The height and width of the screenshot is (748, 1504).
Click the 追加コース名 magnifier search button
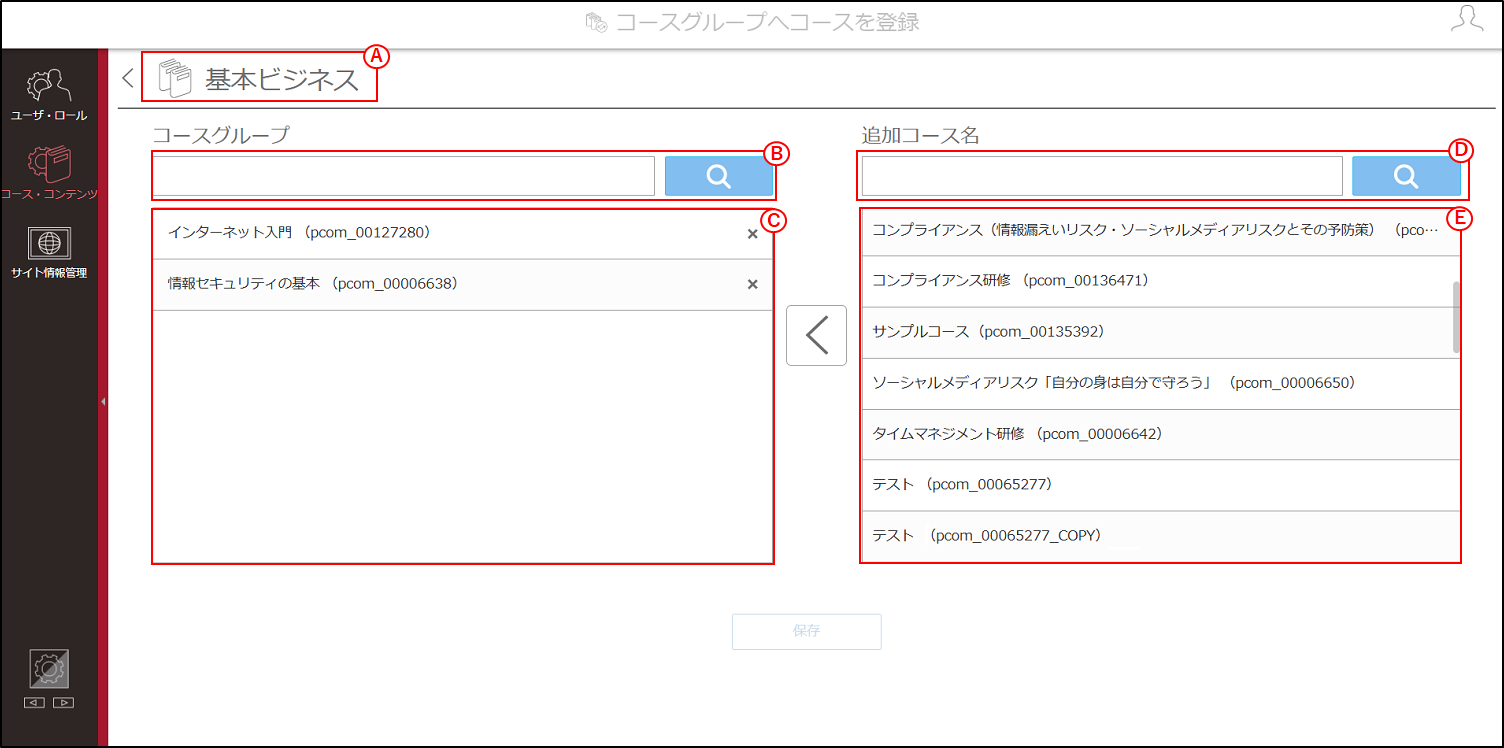click(x=1406, y=176)
